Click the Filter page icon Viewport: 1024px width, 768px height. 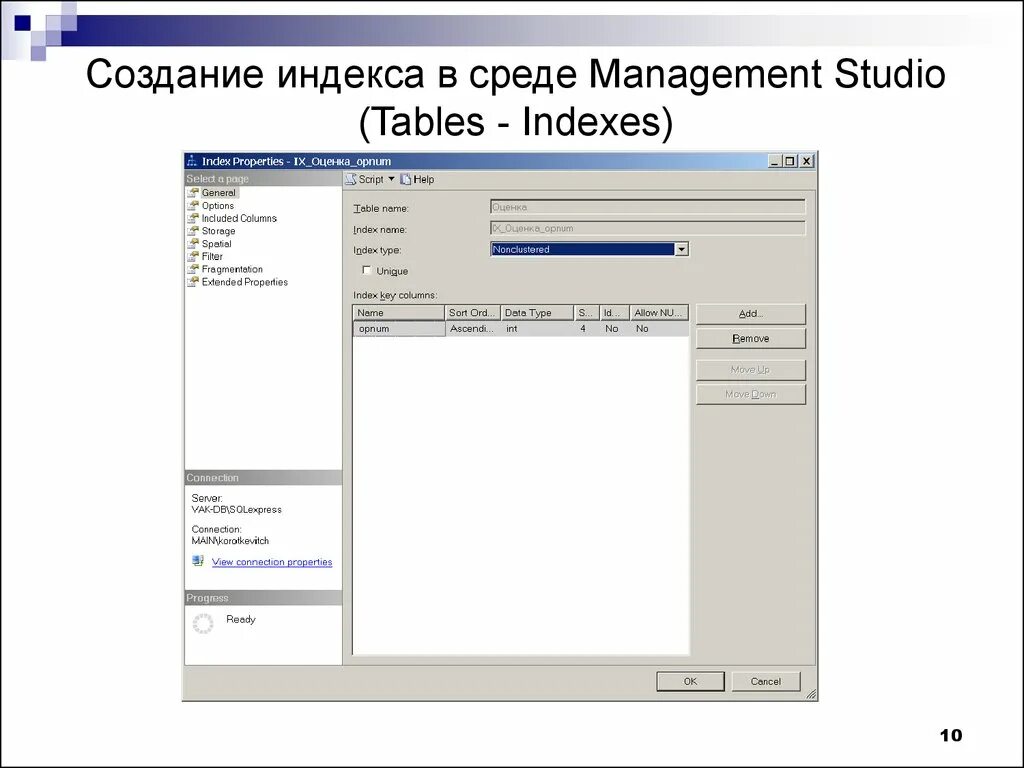pyautogui.click(x=193, y=256)
